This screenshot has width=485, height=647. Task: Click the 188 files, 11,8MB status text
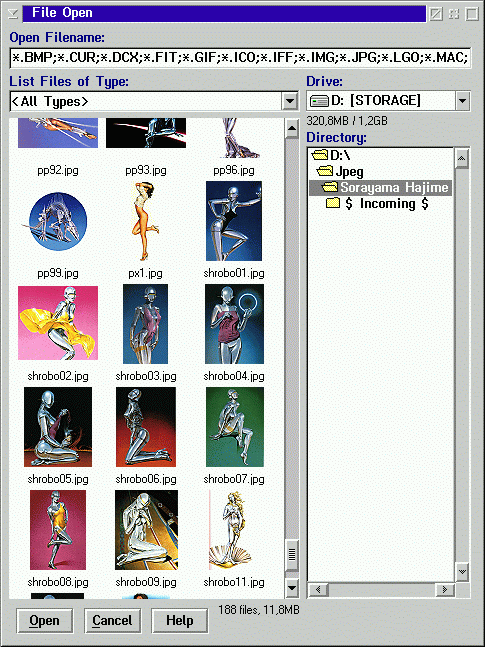pyautogui.click(x=259, y=610)
